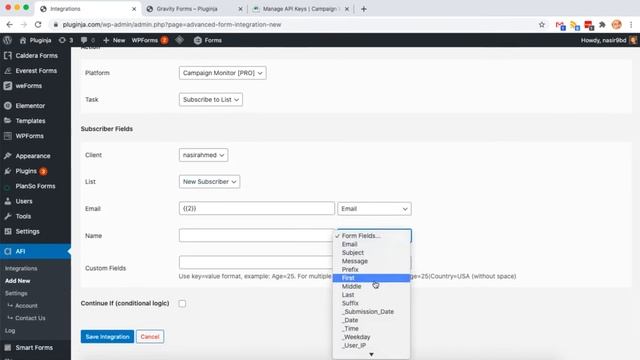The image size is (640, 360).
Task: Click the browser back arrow
Action: 9,24
